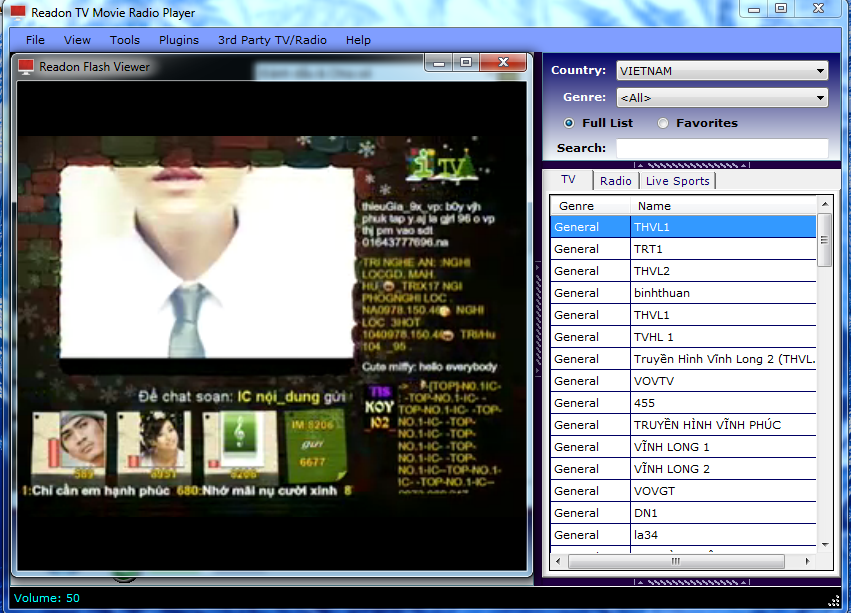Viewport: 851px width, 613px height.
Task: Click the resize grip in status bar
Action: point(834,601)
